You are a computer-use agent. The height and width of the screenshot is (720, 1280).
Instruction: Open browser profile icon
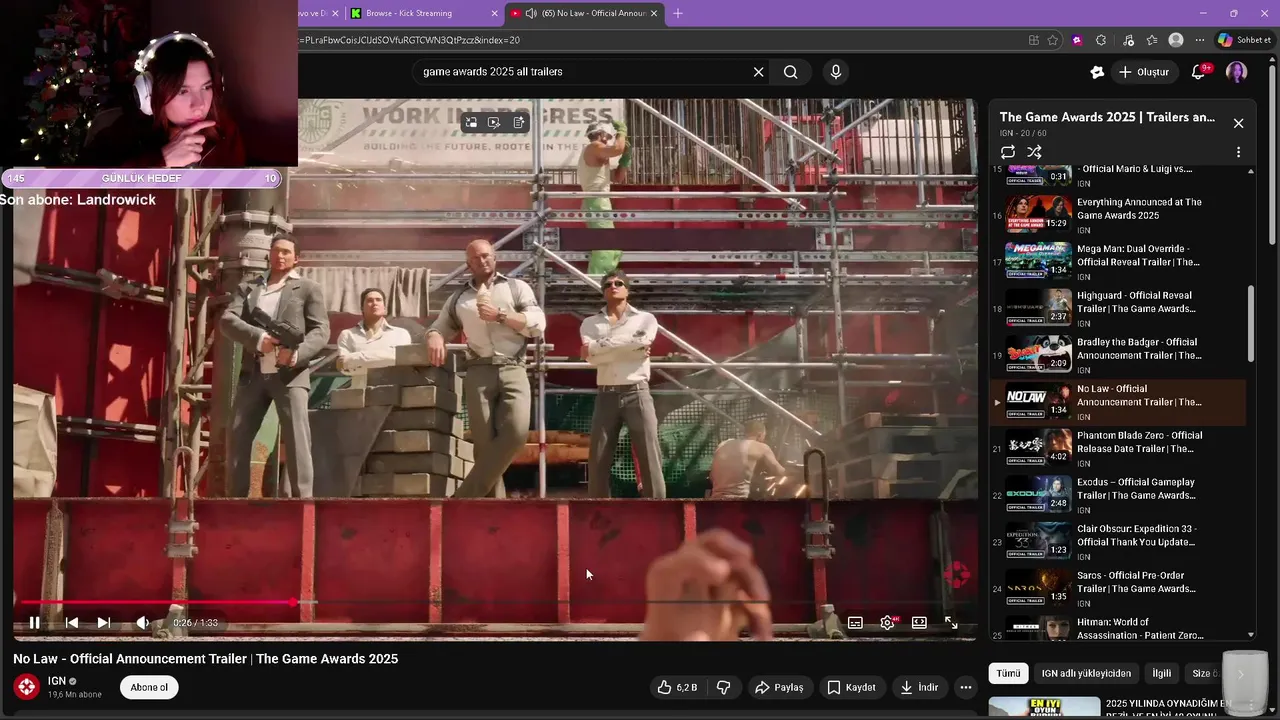click(x=1176, y=40)
